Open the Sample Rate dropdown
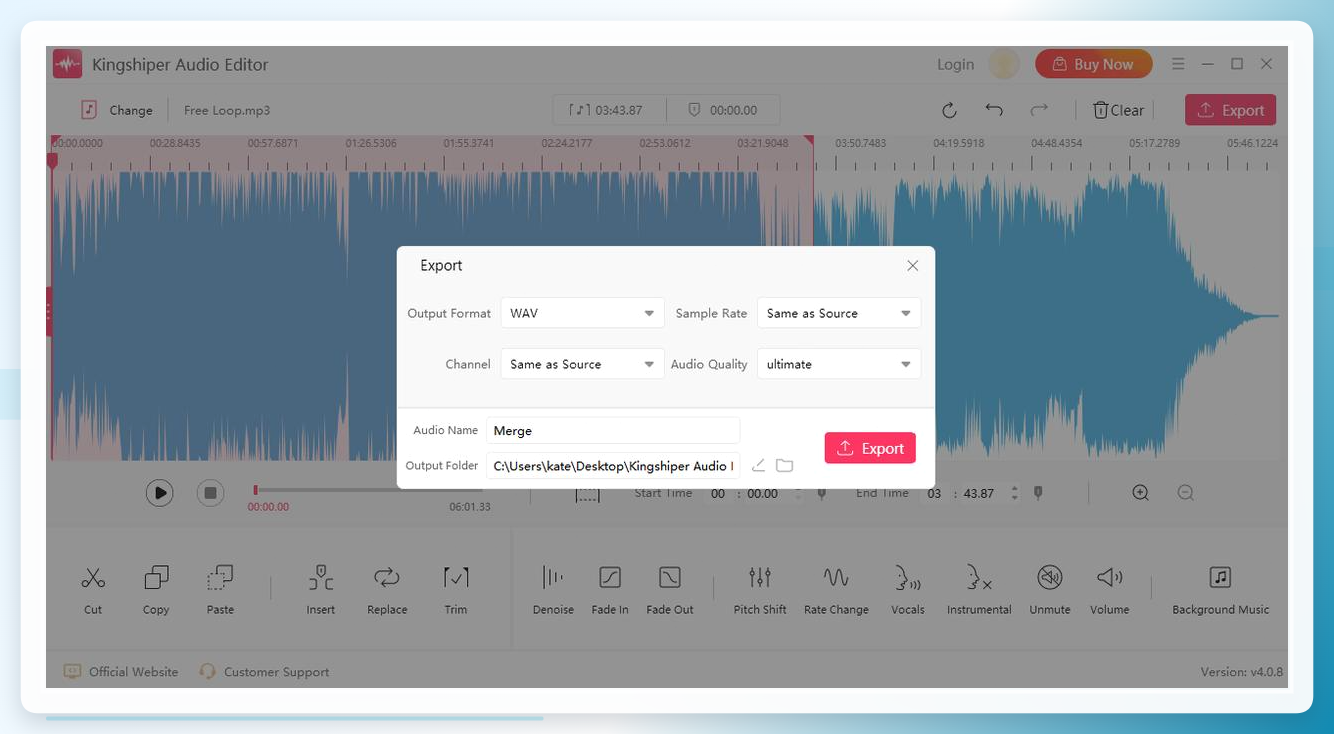The height and width of the screenshot is (734, 1334). tap(839, 313)
